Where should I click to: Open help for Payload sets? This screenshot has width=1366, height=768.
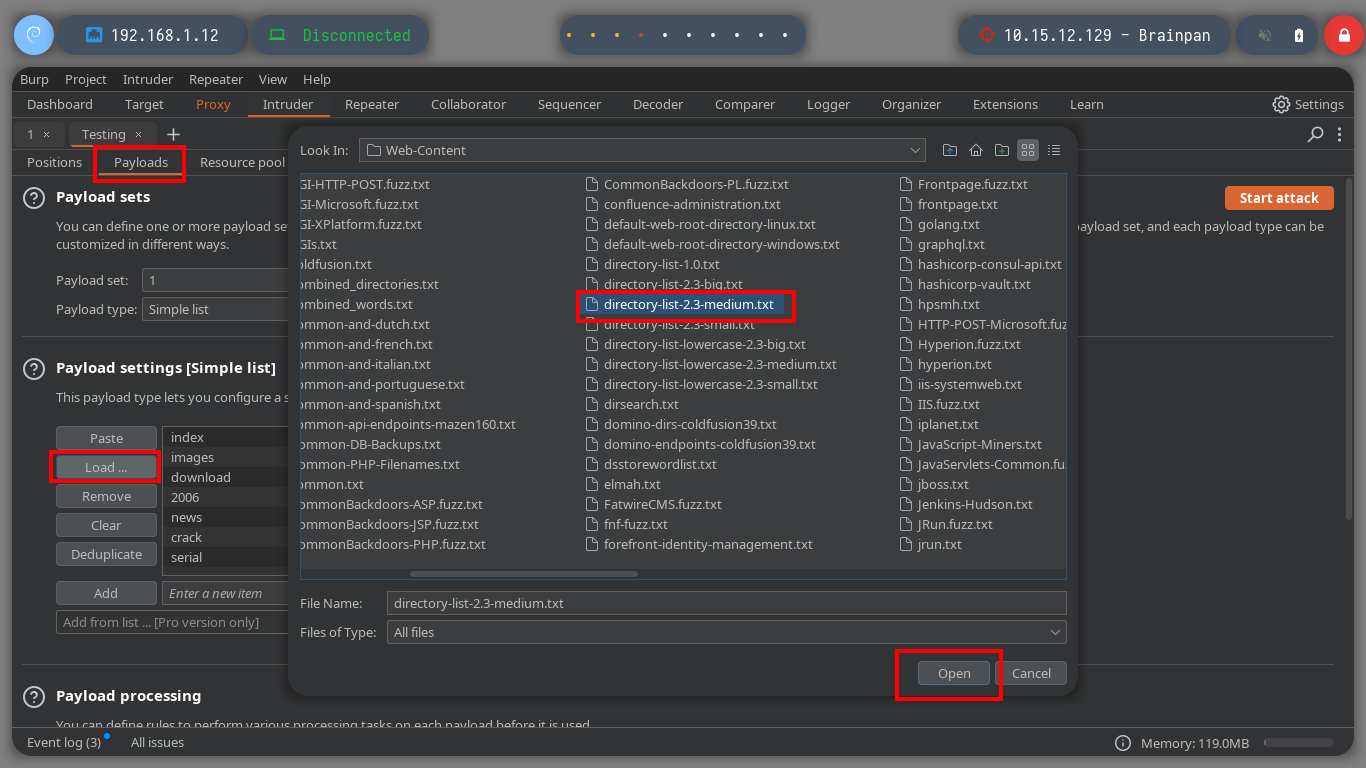pos(34,198)
